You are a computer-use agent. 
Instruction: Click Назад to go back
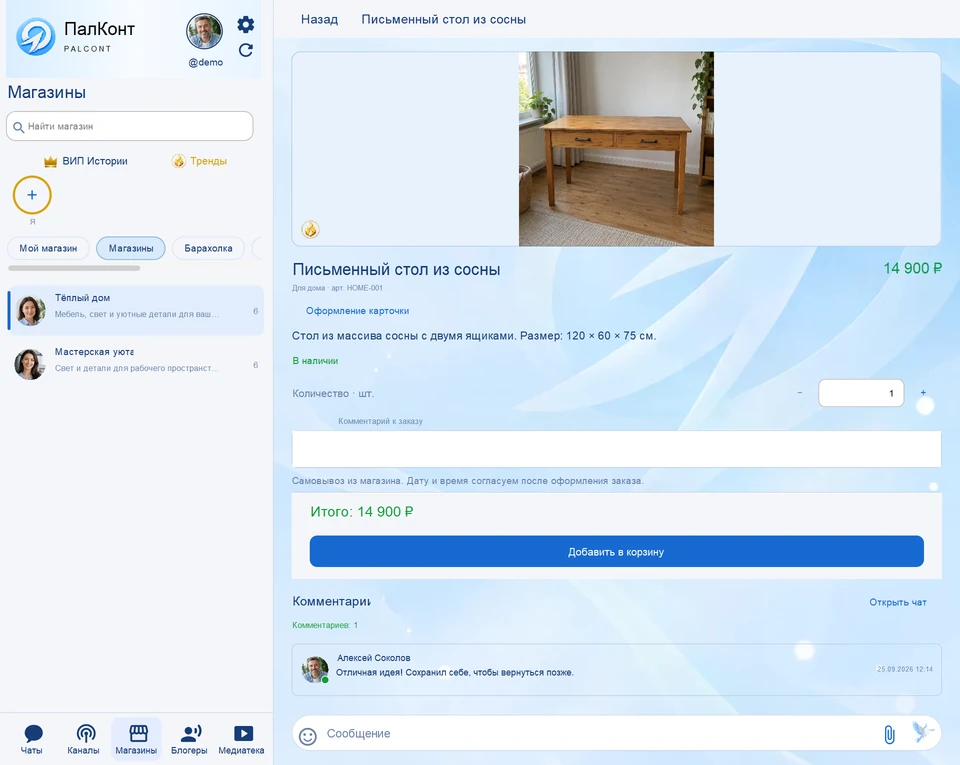point(320,20)
